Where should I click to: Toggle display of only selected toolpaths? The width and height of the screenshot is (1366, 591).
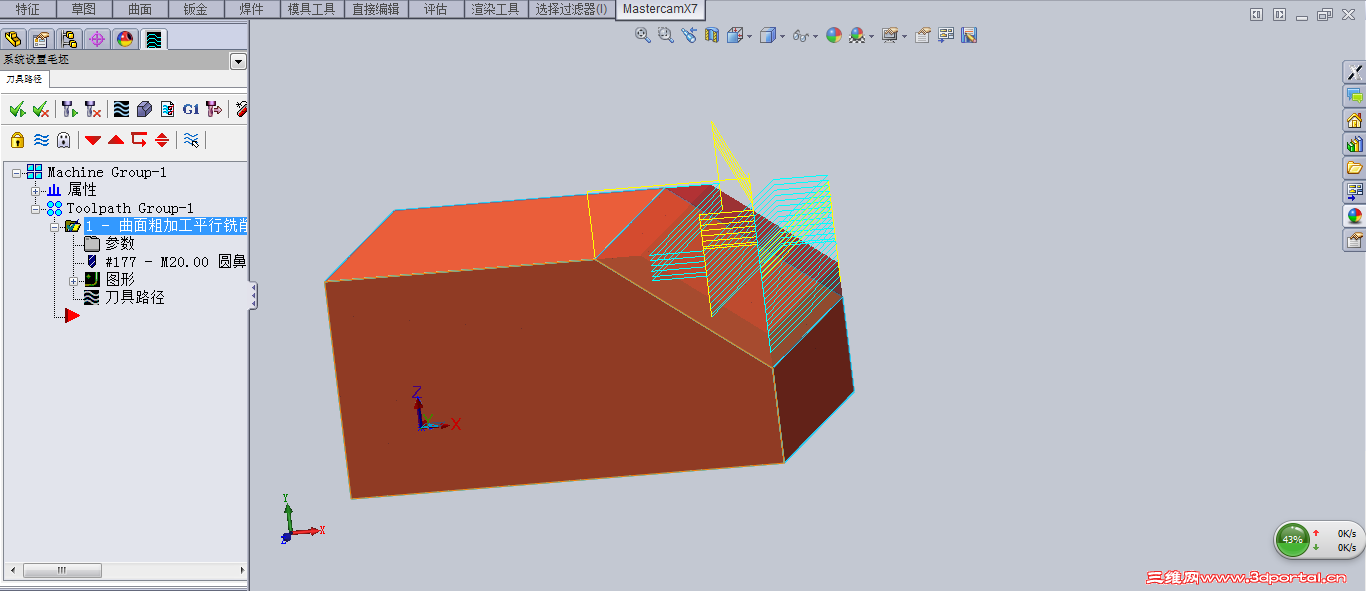(x=191, y=139)
